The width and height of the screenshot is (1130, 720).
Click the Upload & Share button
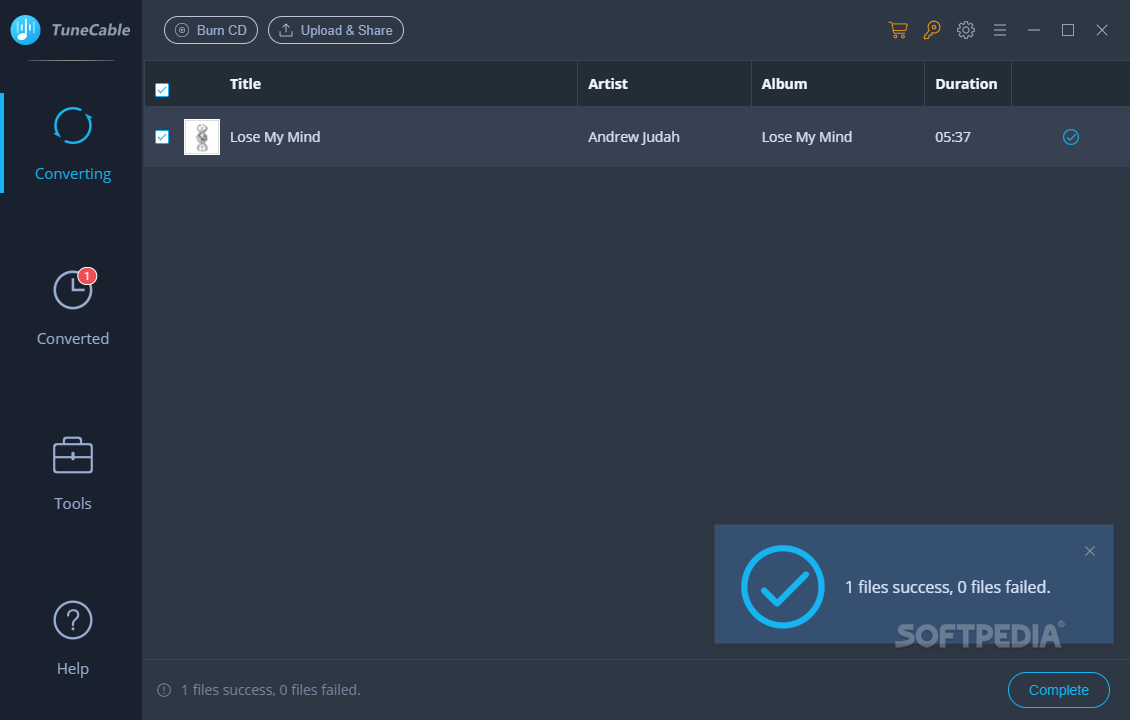(x=336, y=30)
